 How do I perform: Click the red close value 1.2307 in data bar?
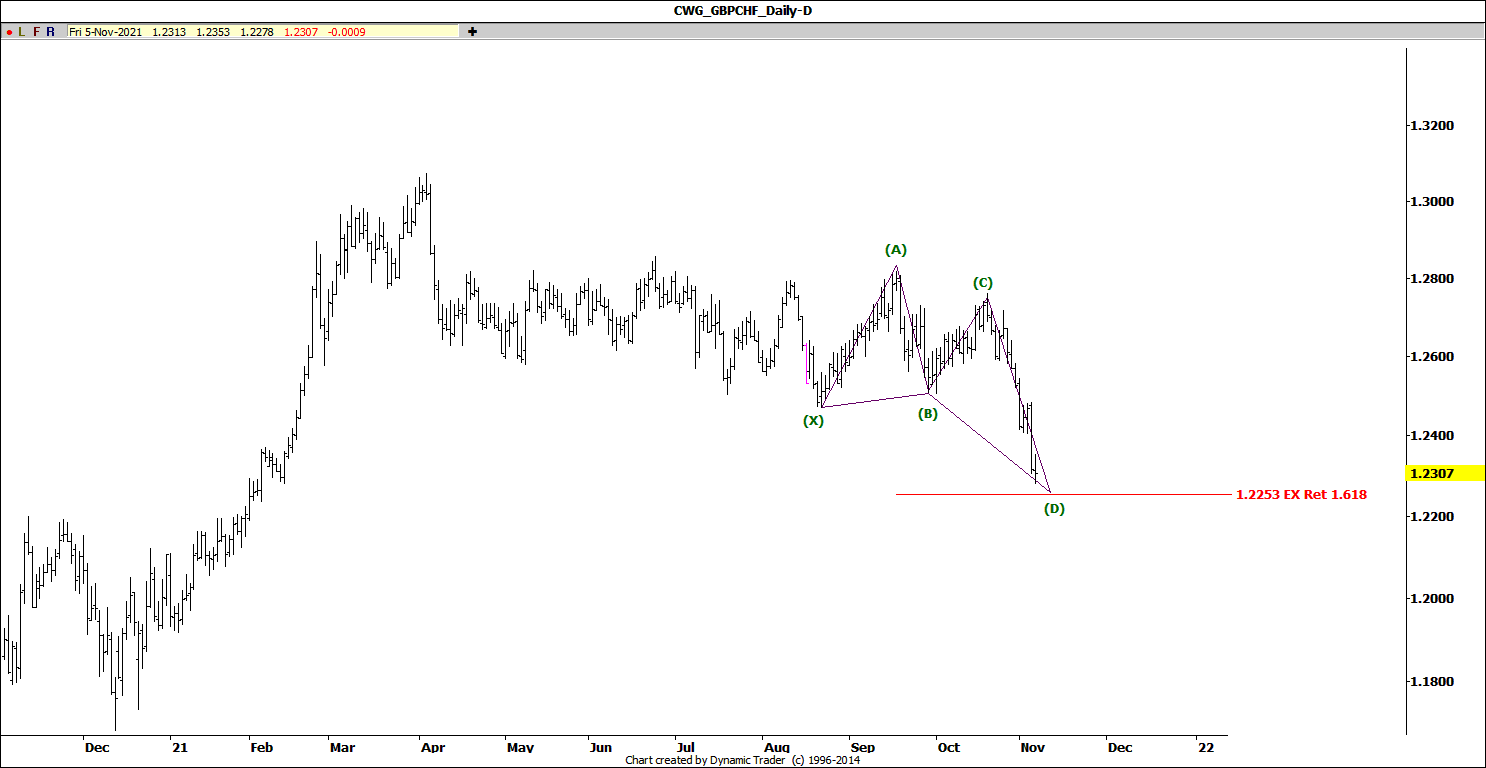(x=301, y=32)
